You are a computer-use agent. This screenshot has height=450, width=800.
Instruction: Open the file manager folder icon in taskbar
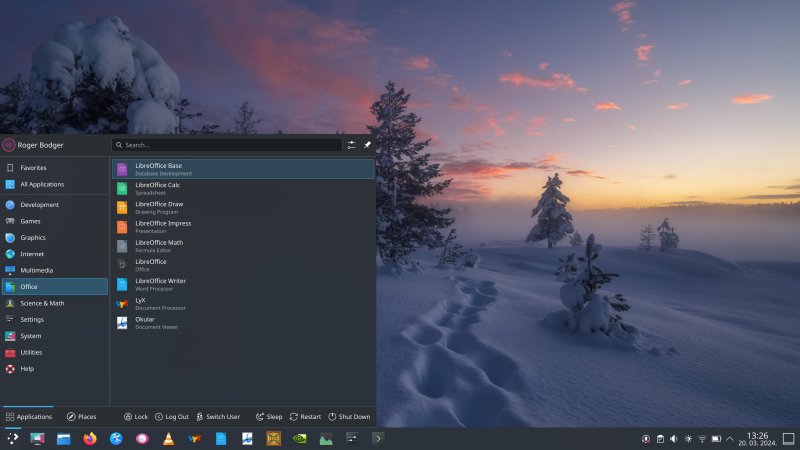(x=64, y=439)
